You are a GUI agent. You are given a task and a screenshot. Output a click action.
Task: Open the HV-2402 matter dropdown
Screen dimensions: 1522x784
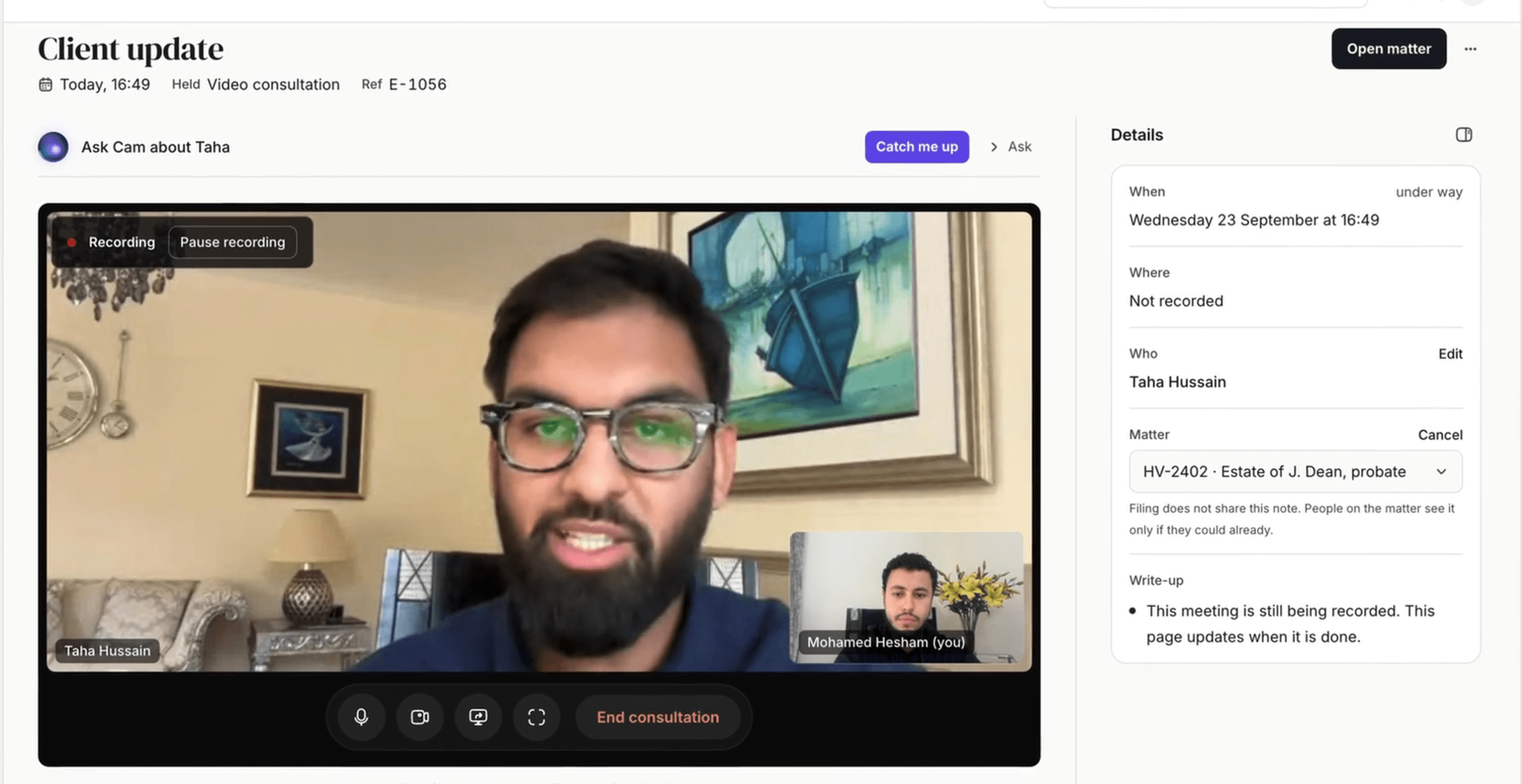1295,471
